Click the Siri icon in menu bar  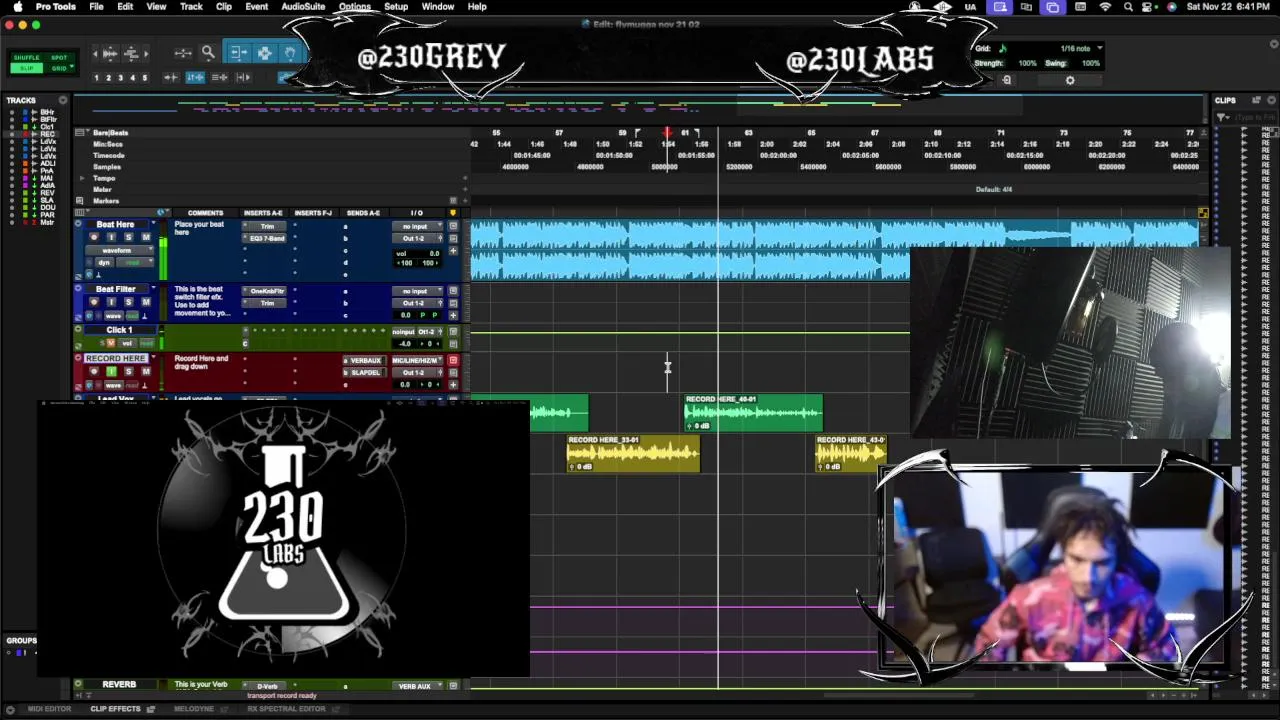click(1172, 7)
